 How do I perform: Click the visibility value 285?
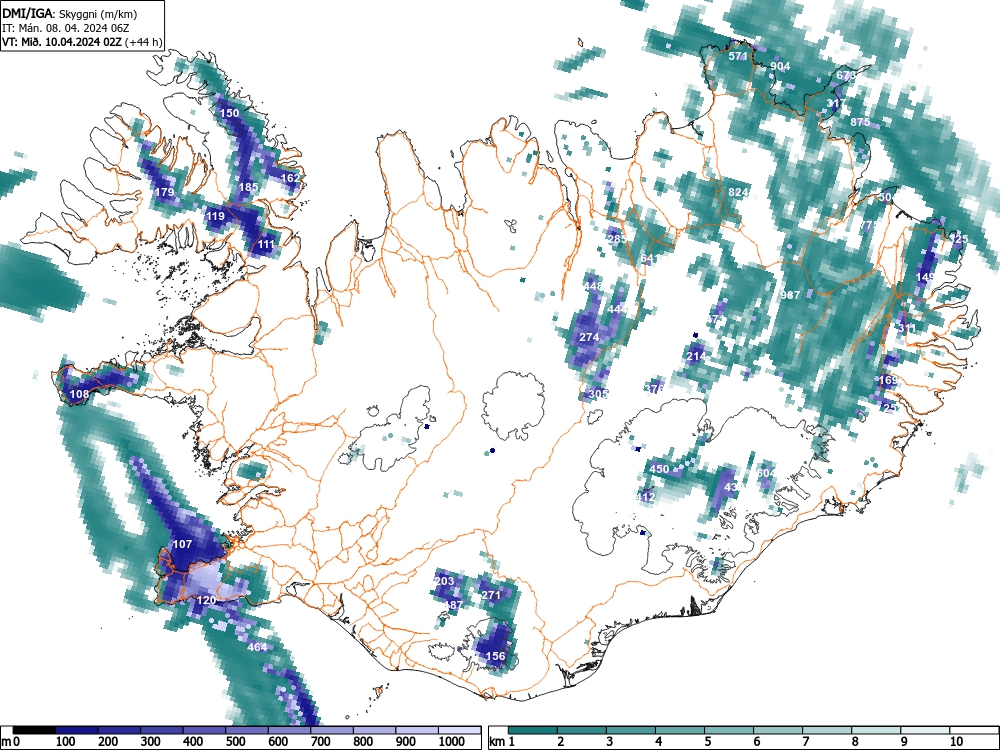point(617,239)
